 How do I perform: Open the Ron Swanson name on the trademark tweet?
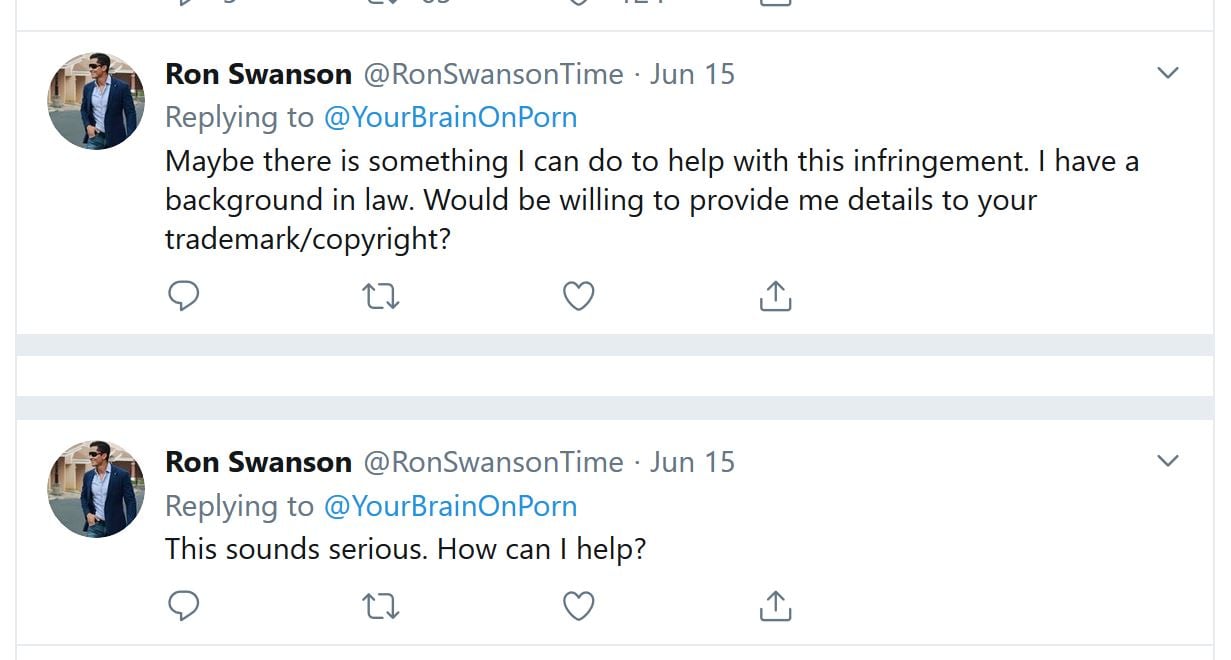[258, 74]
